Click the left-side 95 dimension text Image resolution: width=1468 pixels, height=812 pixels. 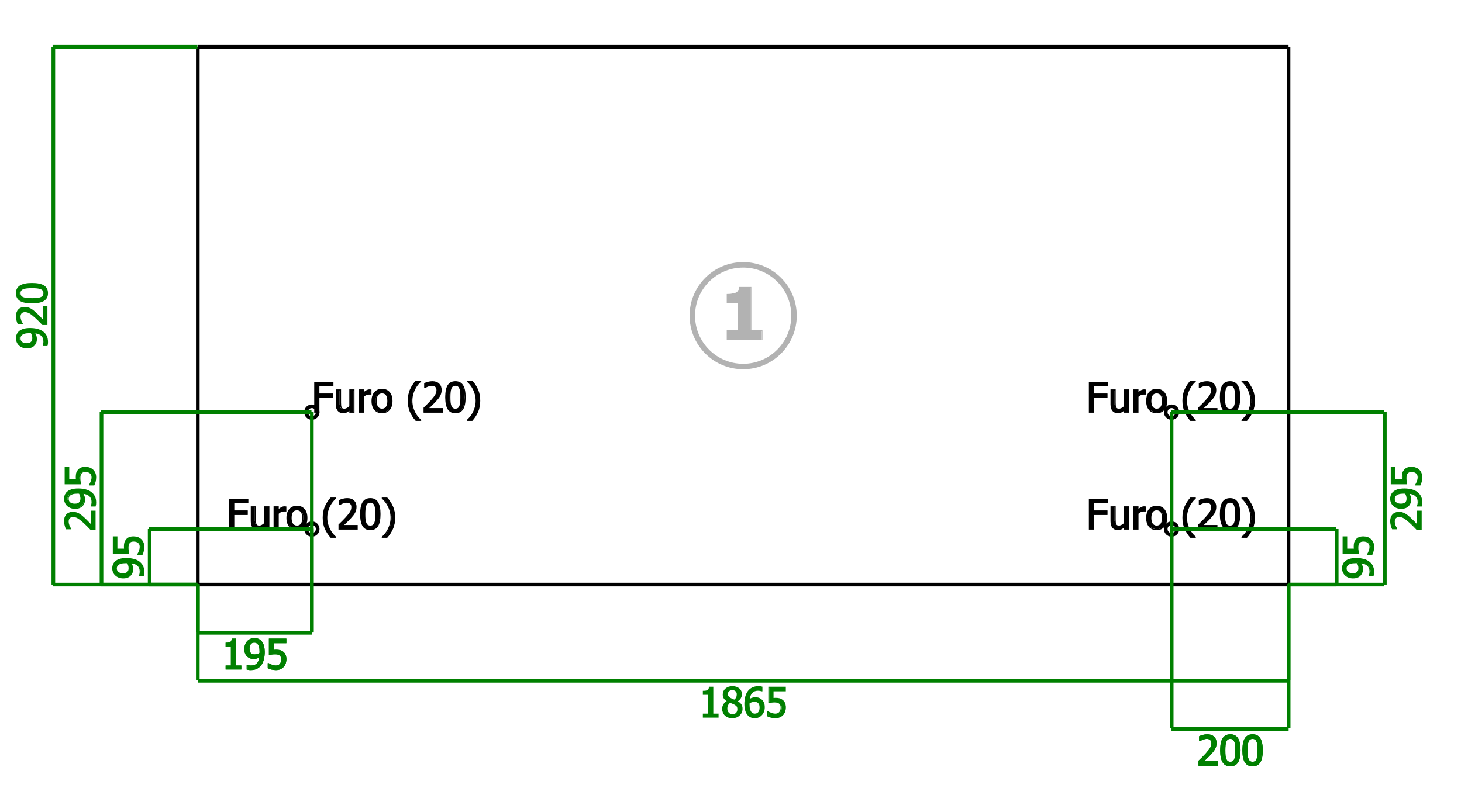point(129,557)
